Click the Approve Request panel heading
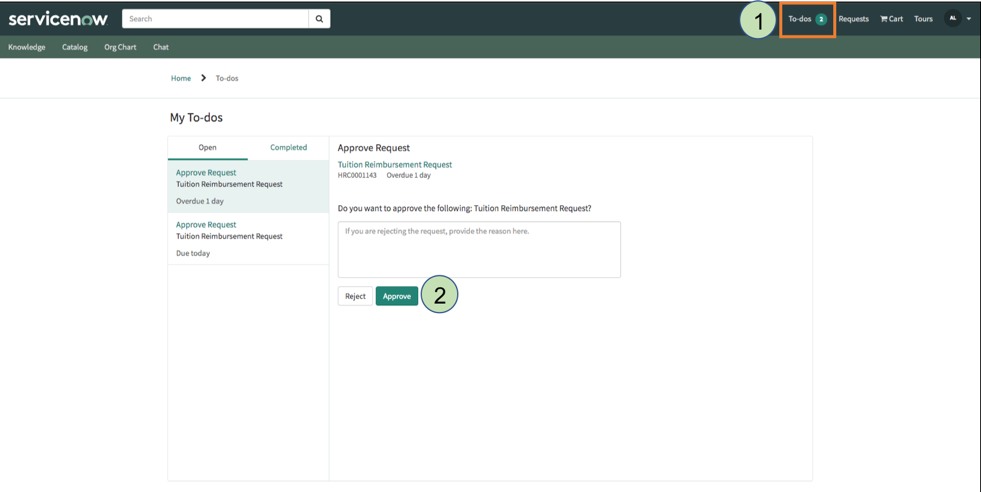This screenshot has height=492, width=981. [x=374, y=148]
